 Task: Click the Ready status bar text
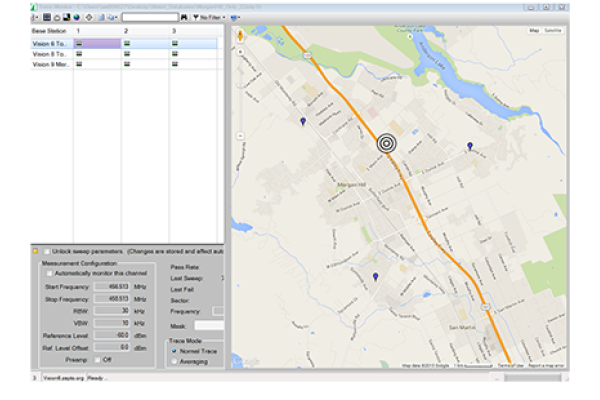[x=97, y=378]
